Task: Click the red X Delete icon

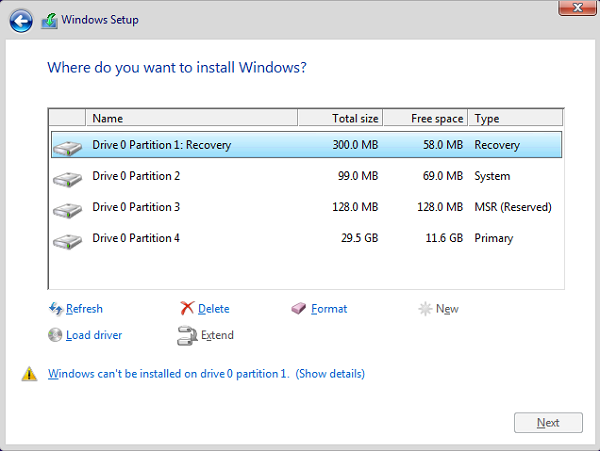Action: (187, 308)
